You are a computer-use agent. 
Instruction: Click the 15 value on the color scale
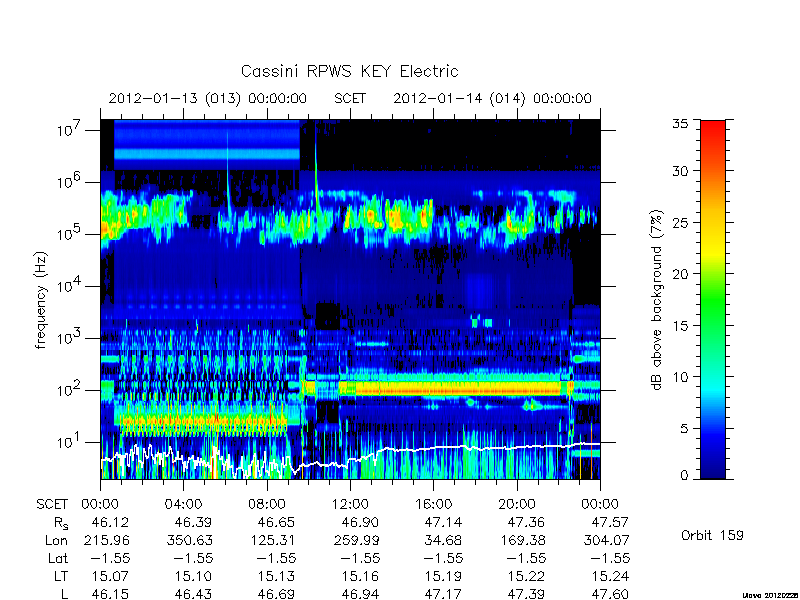(680, 326)
